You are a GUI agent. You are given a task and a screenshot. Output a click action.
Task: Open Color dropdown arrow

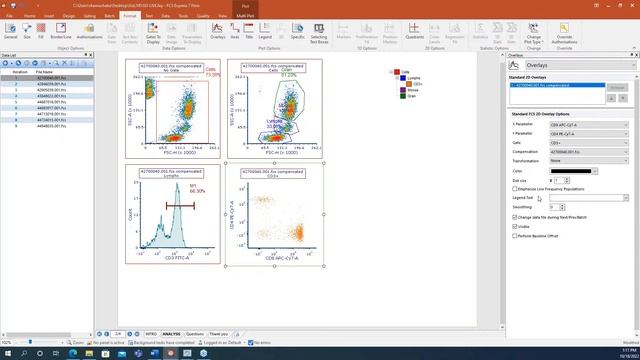595,171
